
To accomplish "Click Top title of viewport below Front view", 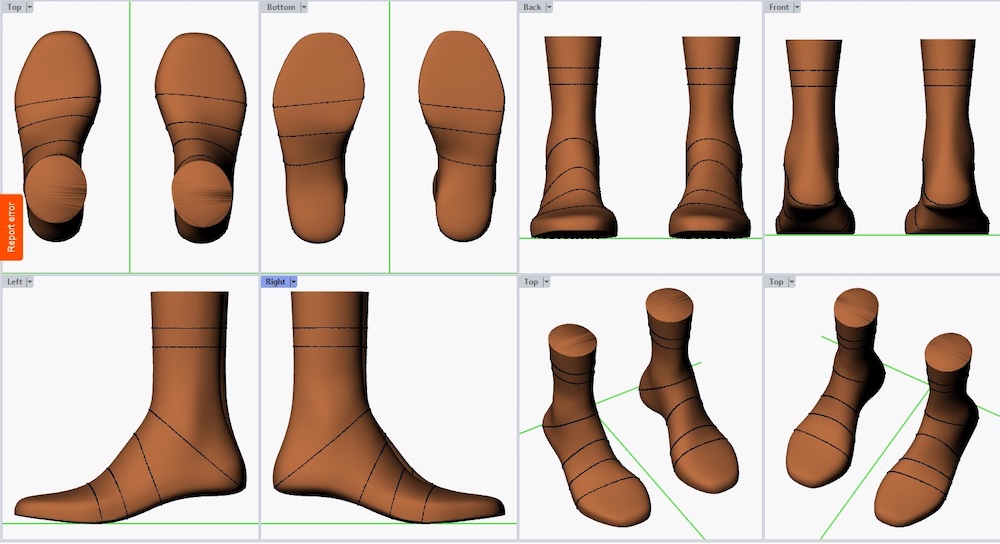I will (776, 282).
